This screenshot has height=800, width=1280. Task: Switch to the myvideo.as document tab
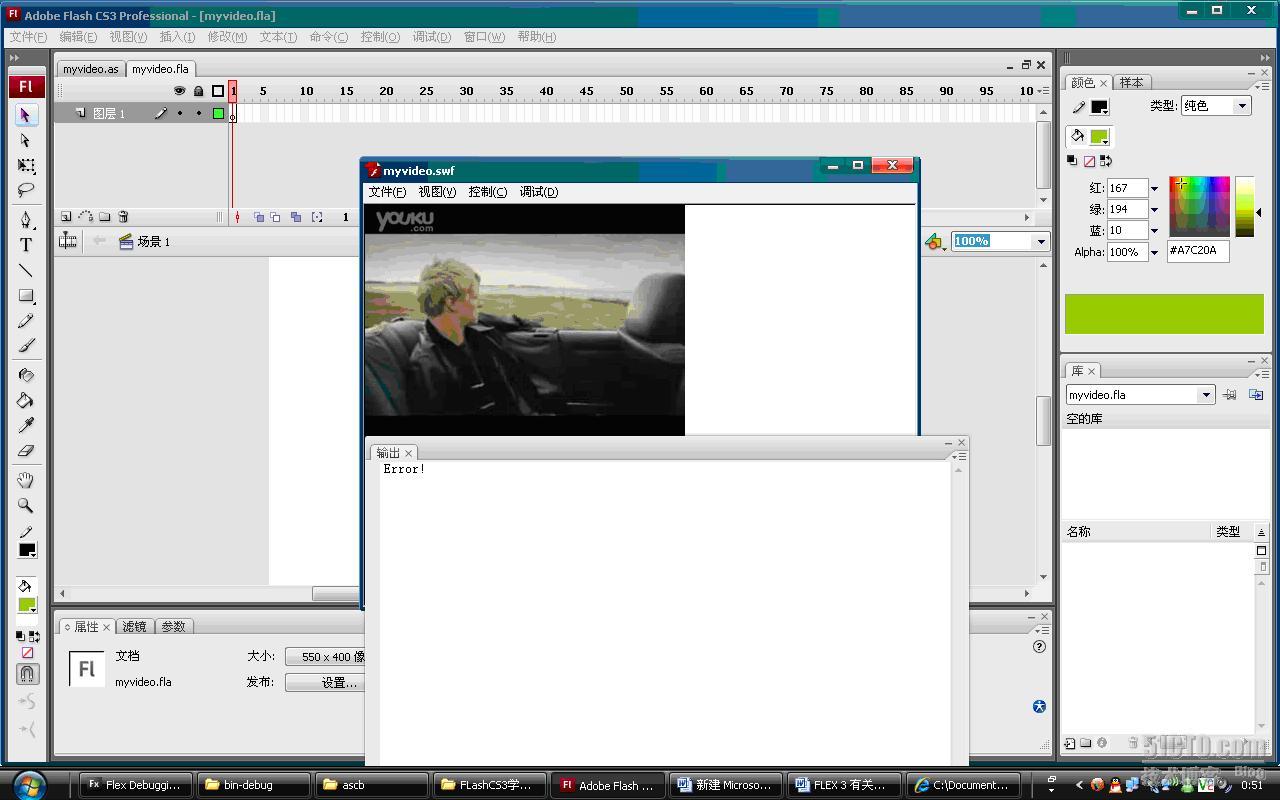click(91, 69)
